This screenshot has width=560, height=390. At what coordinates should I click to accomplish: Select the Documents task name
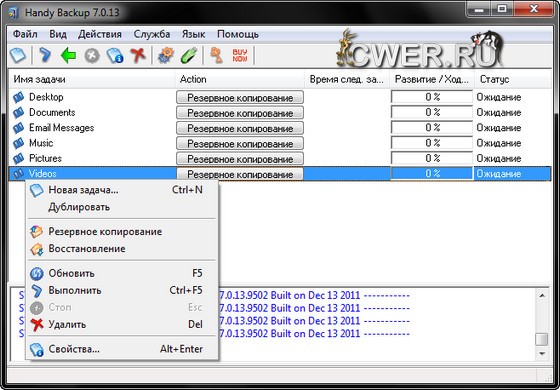pyautogui.click(x=52, y=112)
